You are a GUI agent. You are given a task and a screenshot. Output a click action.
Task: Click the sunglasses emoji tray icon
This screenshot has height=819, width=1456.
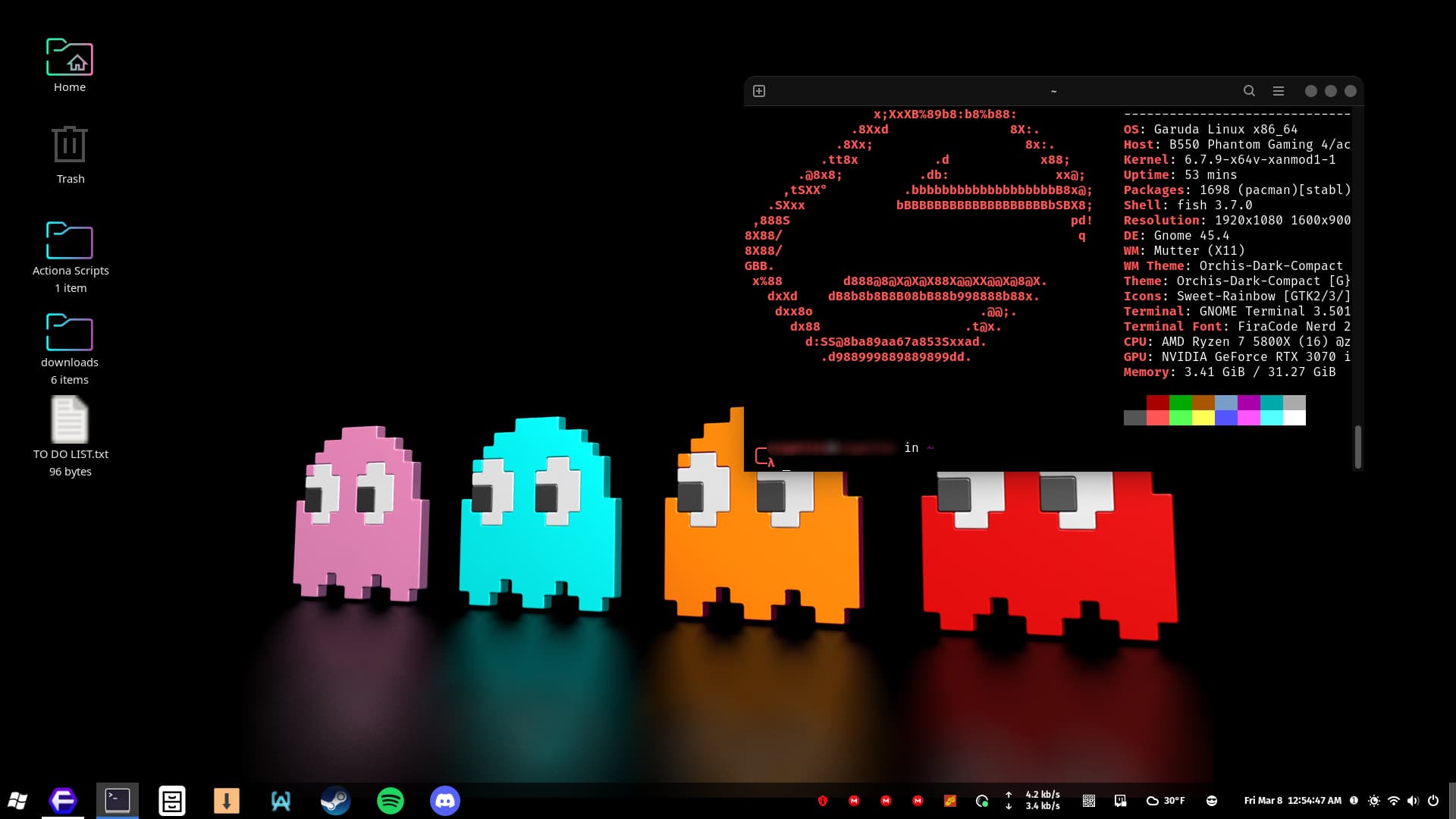[1212, 801]
